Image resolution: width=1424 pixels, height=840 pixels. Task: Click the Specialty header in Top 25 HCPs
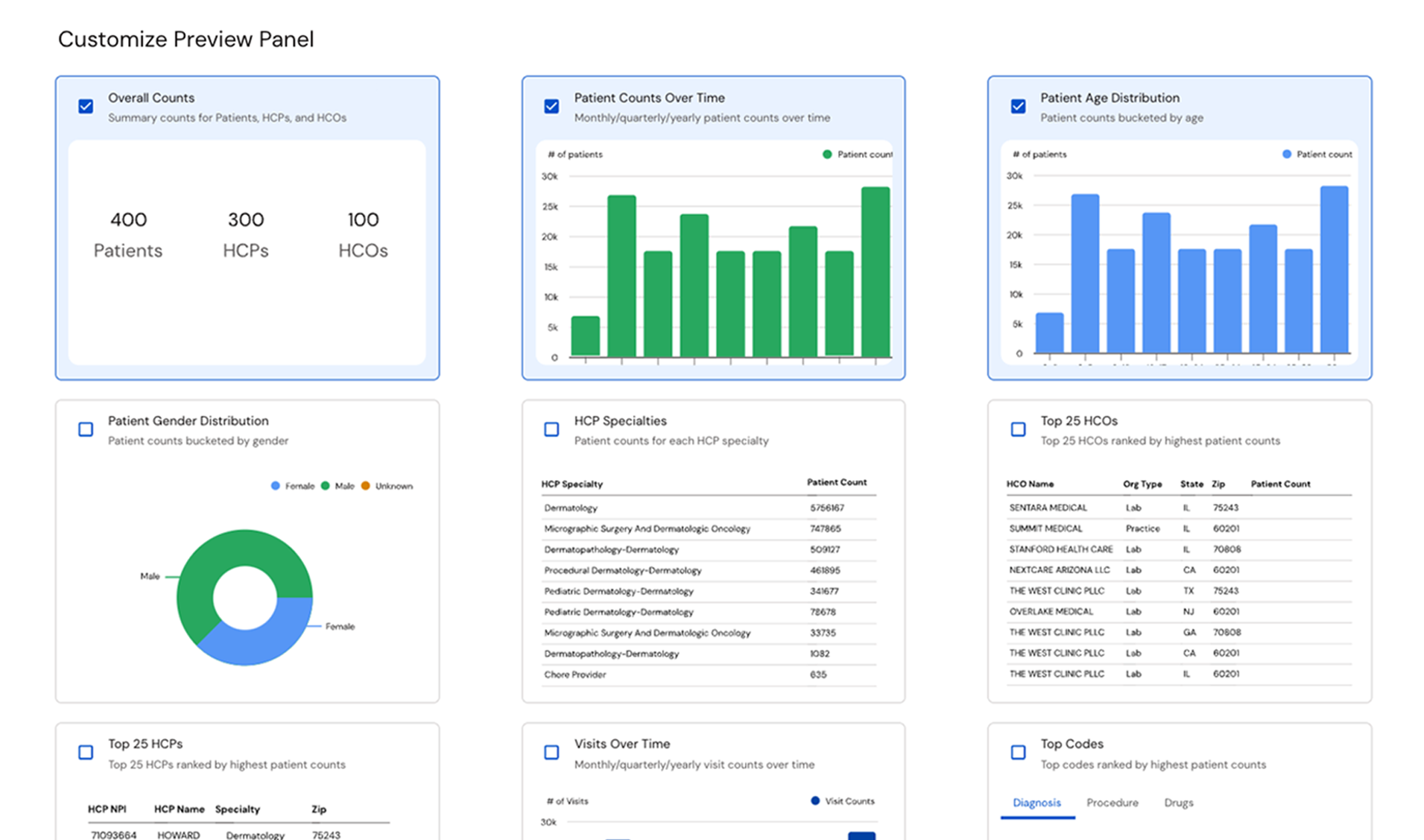click(237, 809)
